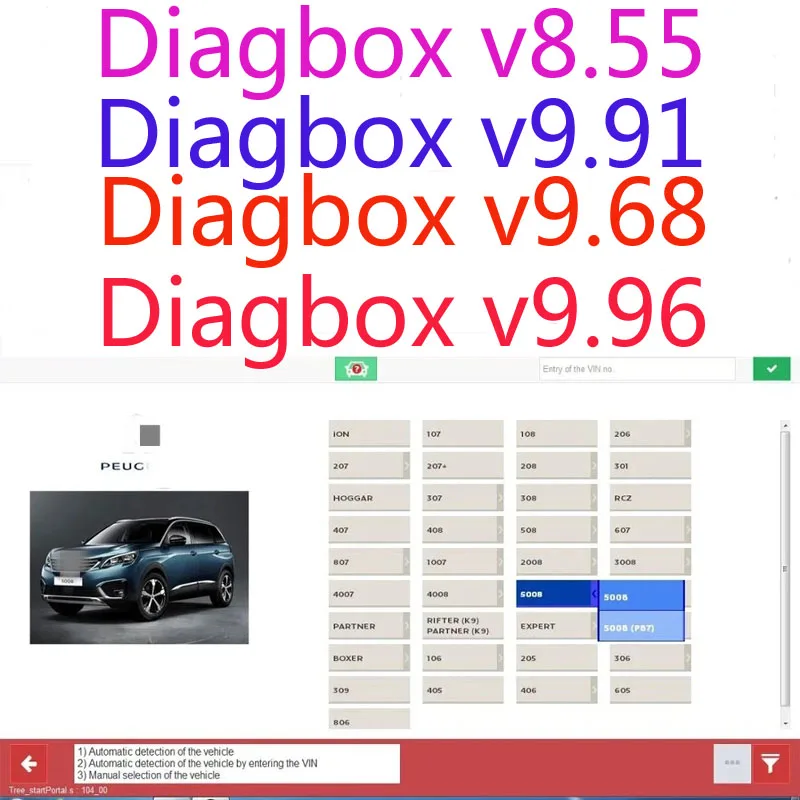Screen dimensions: 800x800
Task: Click the green help question mark icon
Action: [x=357, y=369]
